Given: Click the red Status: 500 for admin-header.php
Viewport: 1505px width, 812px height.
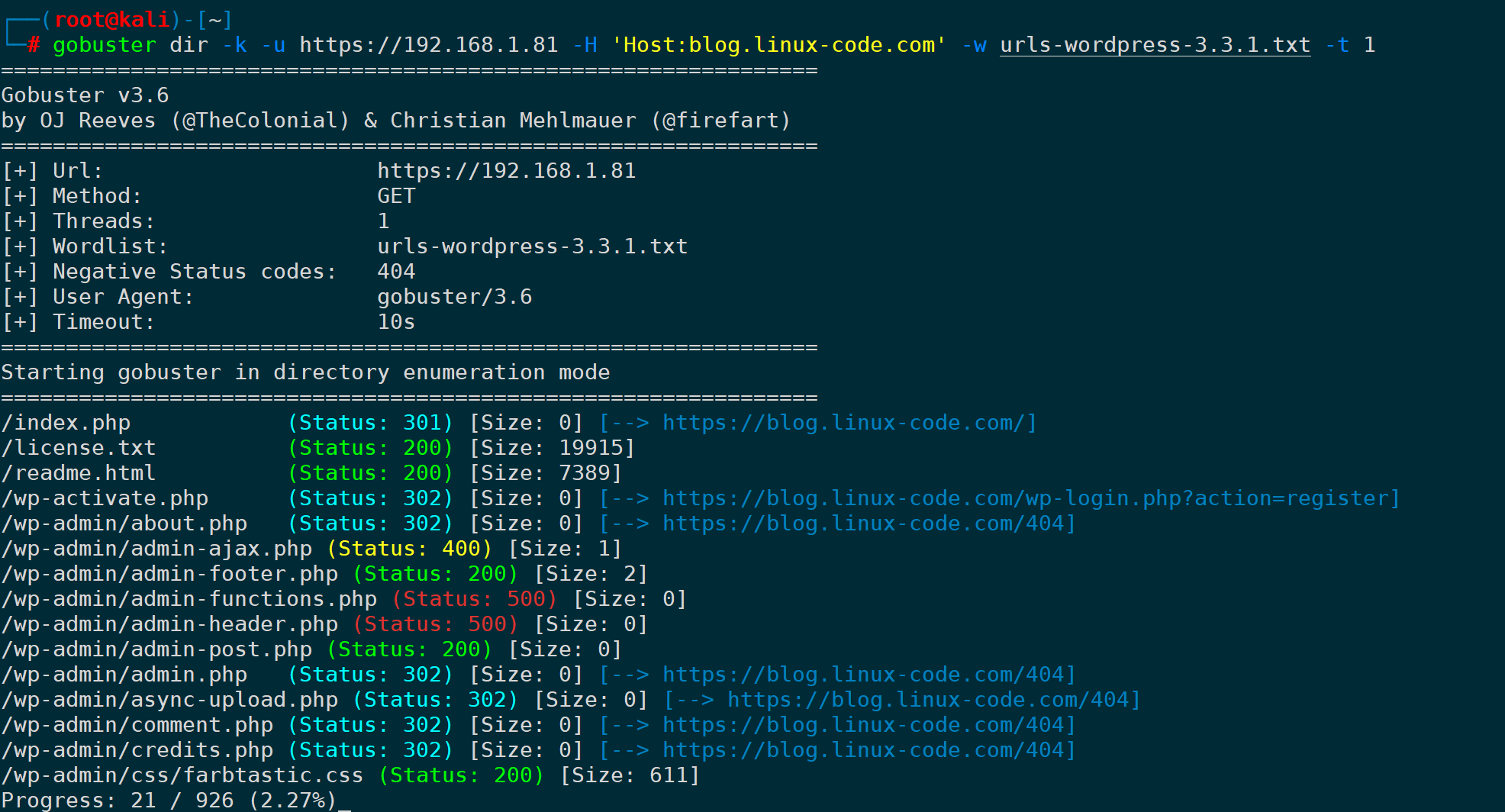Looking at the screenshot, I should coord(436,624).
